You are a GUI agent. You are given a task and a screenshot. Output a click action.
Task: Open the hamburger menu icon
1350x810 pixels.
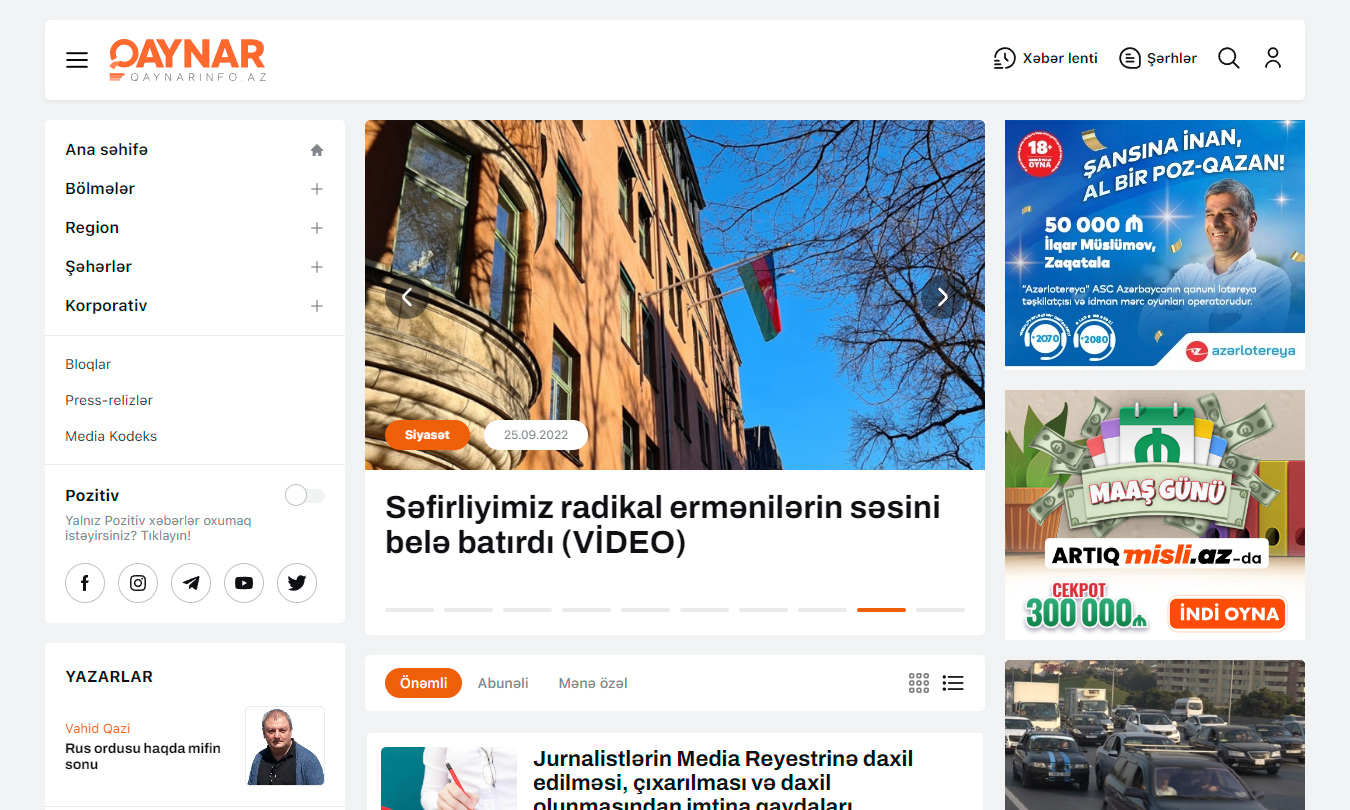click(x=77, y=60)
